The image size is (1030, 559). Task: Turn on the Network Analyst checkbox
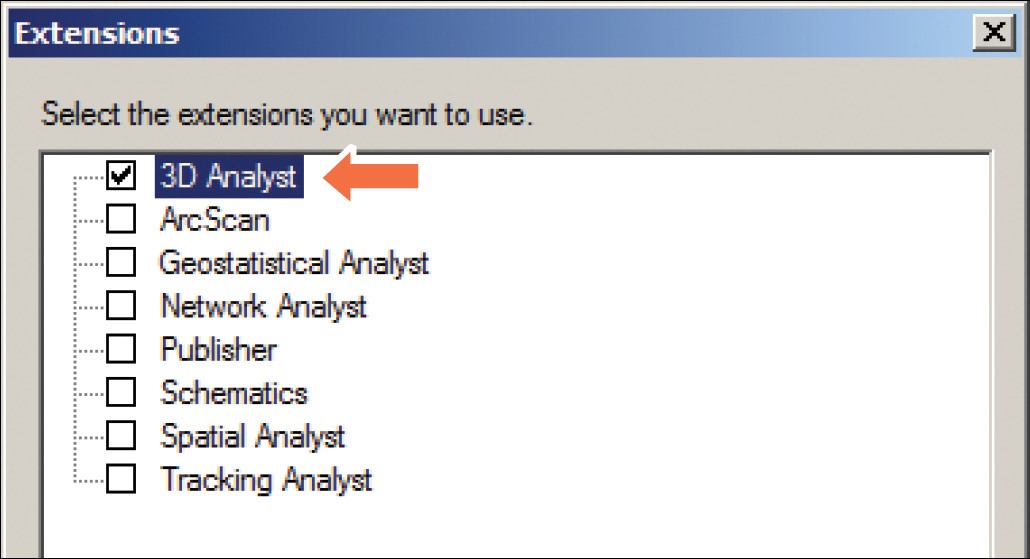click(121, 306)
